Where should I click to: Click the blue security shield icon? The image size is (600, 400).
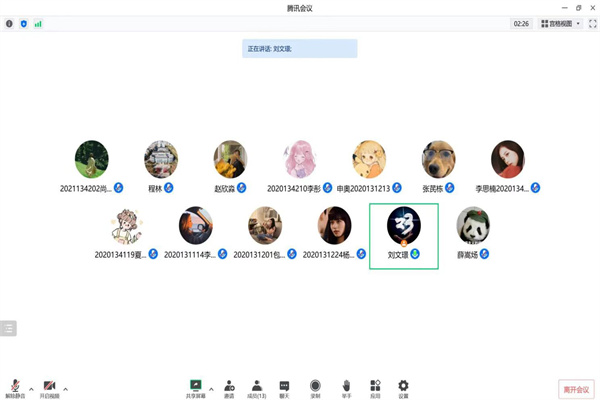24,24
